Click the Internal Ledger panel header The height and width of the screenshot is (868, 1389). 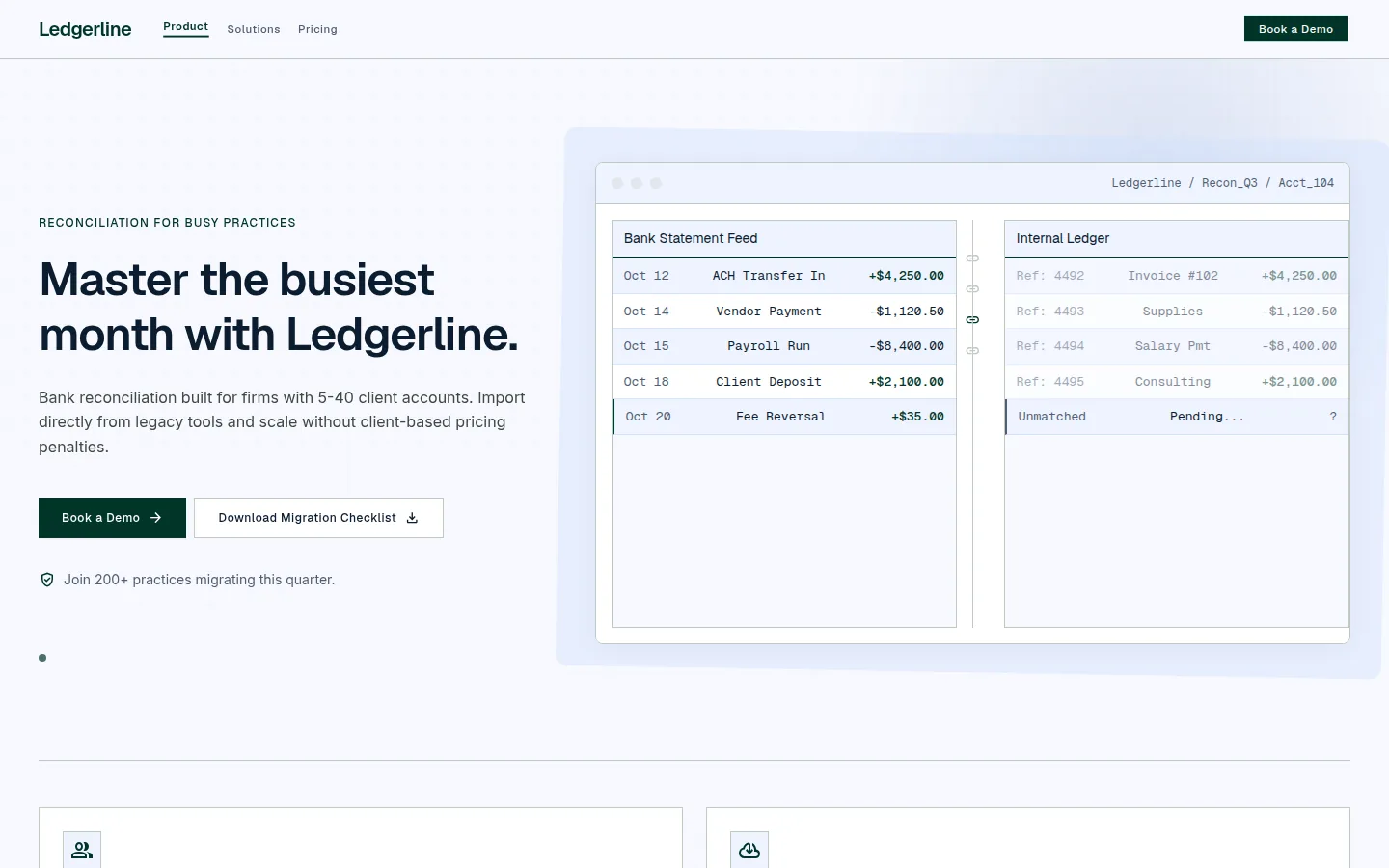click(x=1177, y=239)
